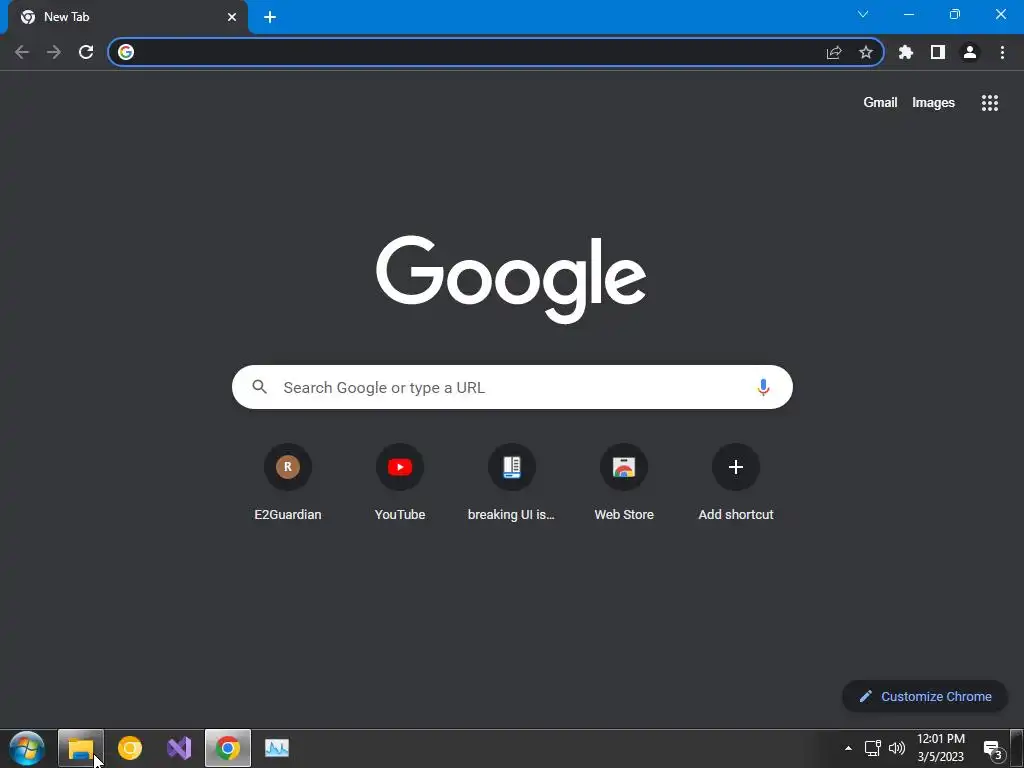Open the YouTube shortcut
This screenshot has width=1024, height=768.
400,483
